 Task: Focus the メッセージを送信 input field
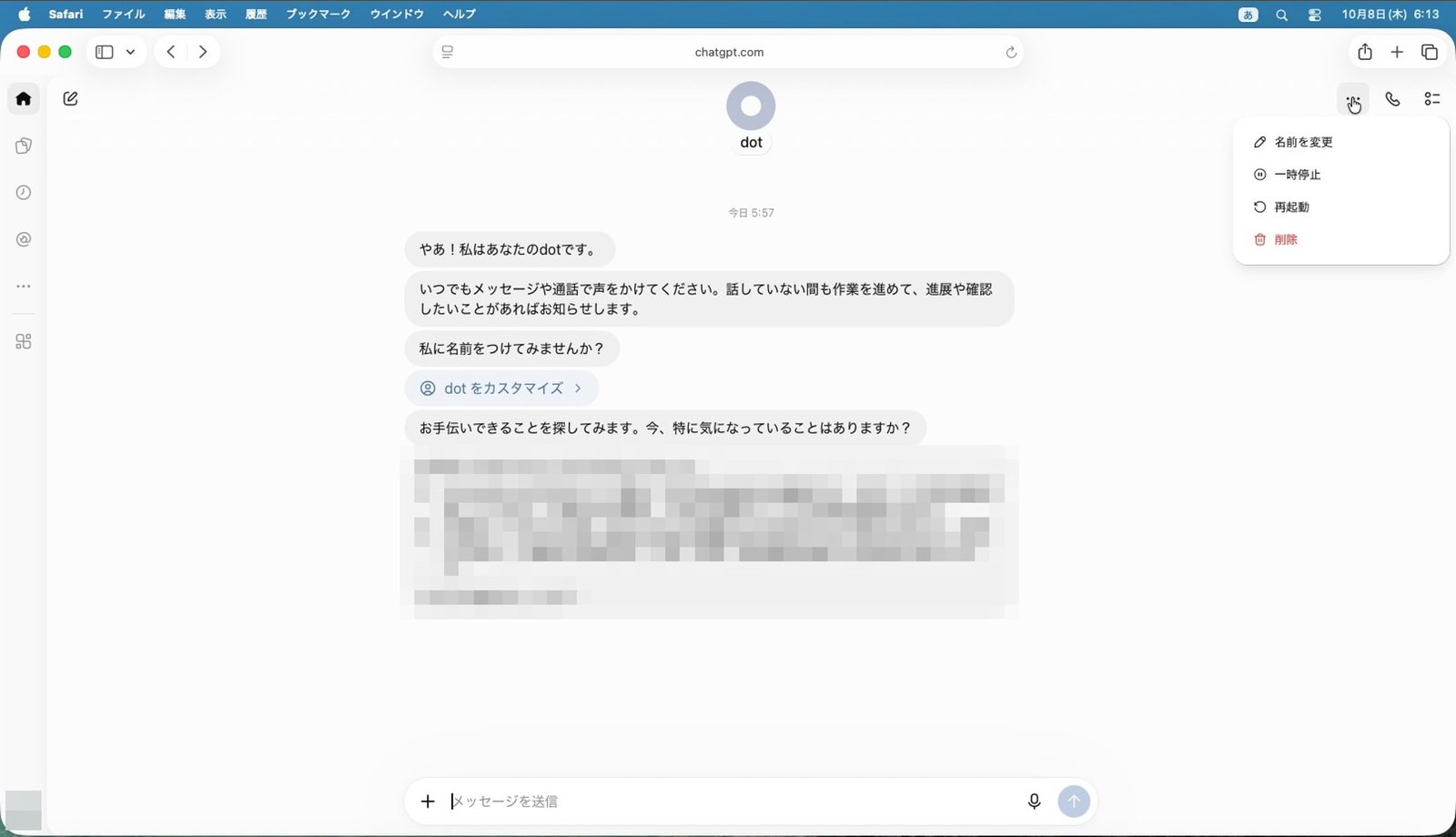(733, 801)
